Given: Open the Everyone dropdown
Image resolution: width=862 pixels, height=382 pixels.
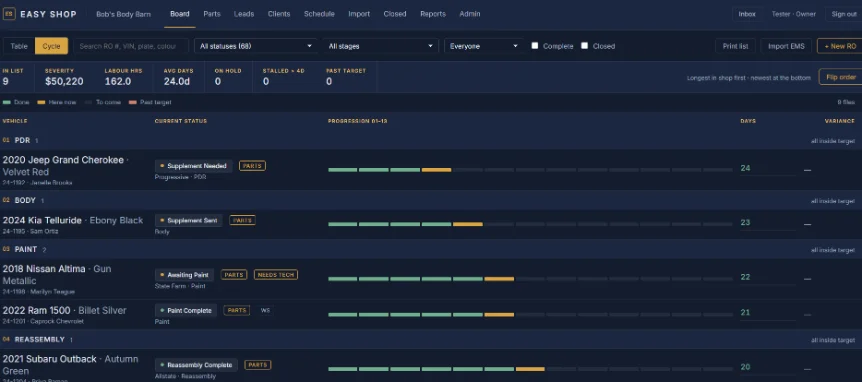Looking at the screenshot, I should point(484,46).
